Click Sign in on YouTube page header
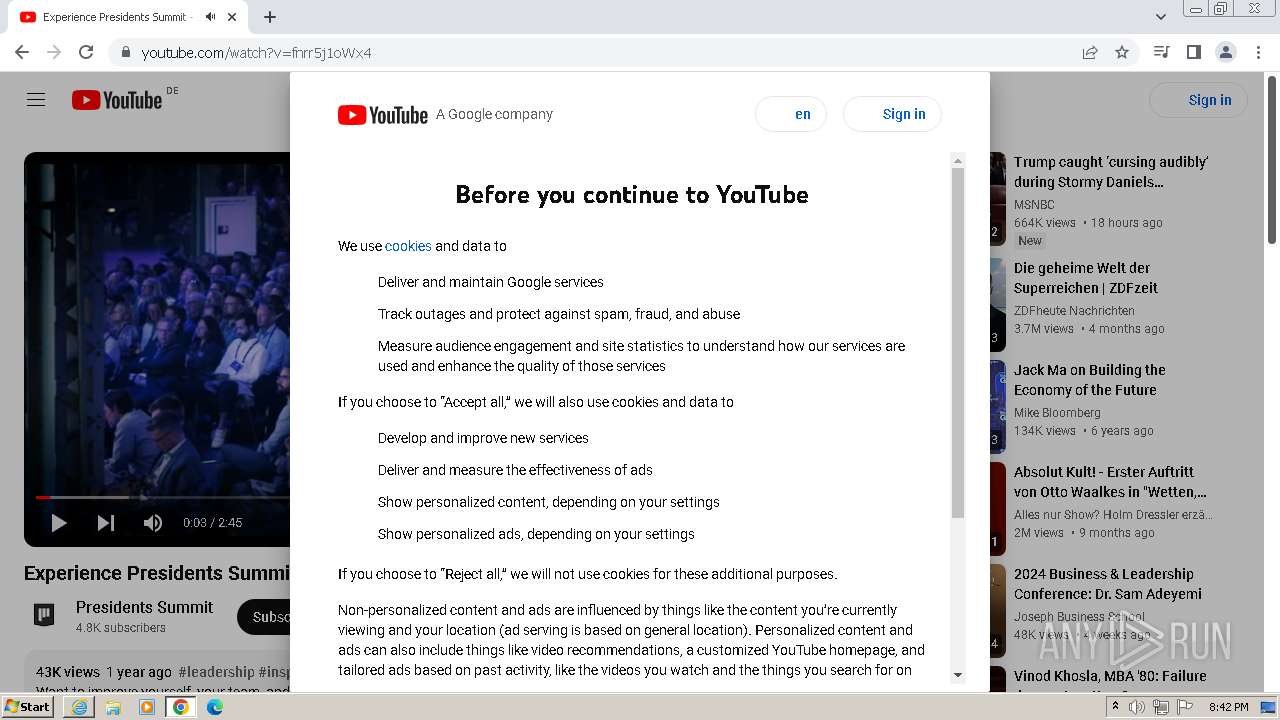The width and height of the screenshot is (1280, 720). (1198, 100)
